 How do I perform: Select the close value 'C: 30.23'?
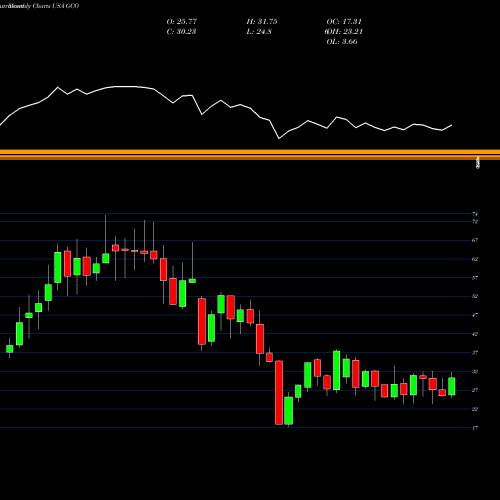[181, 32]
